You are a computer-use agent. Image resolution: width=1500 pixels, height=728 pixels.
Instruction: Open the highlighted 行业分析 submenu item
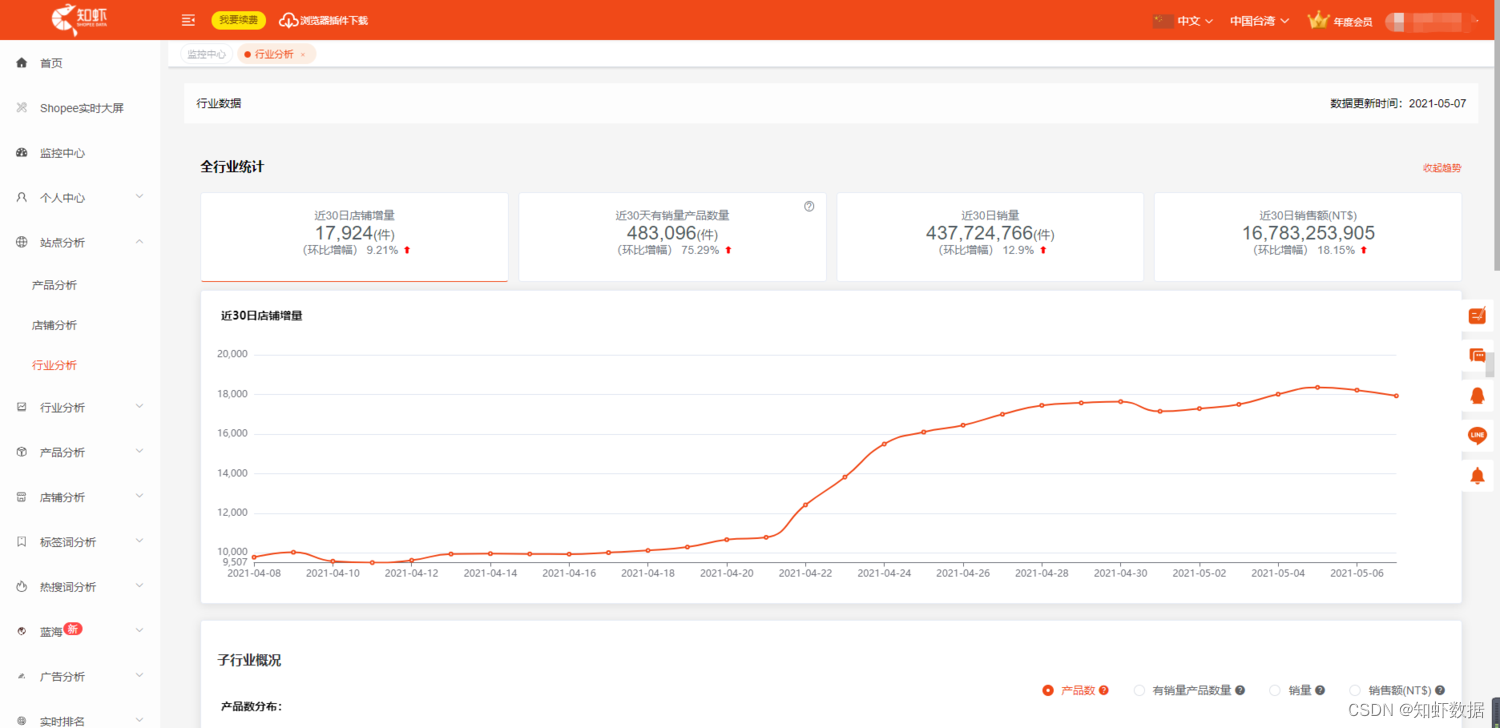(54, 365)
